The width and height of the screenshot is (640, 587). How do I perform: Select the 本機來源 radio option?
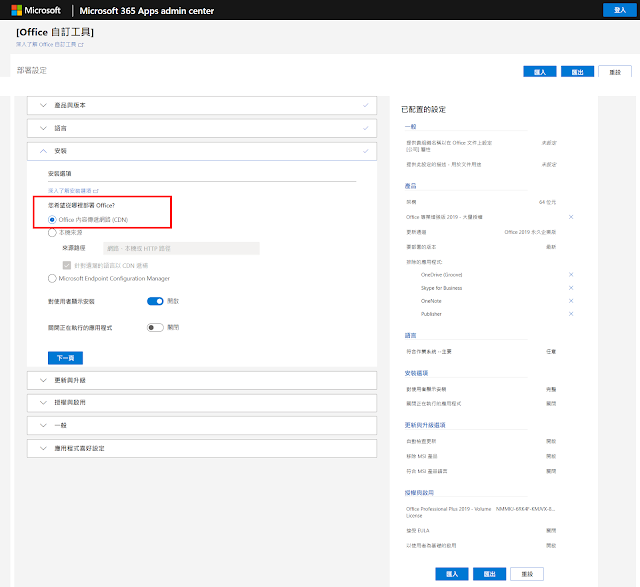[52, 233]
